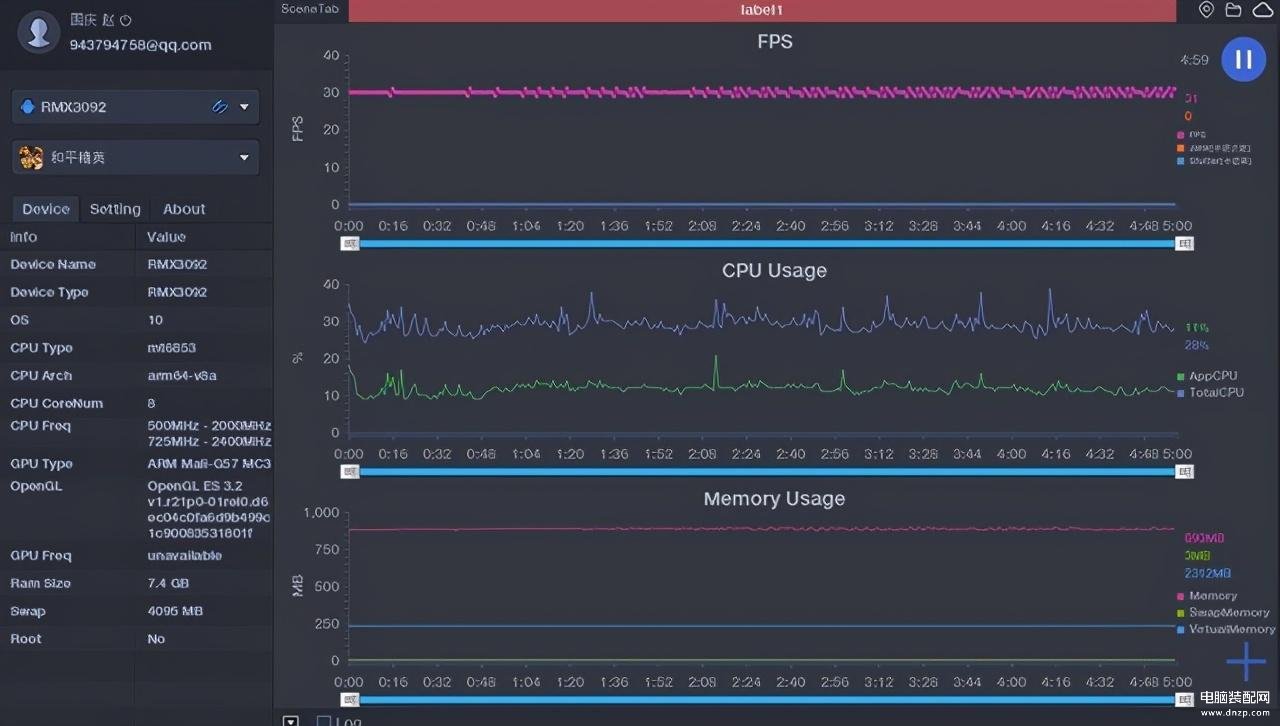Click the user avatar icon

[x=39, y=32]
